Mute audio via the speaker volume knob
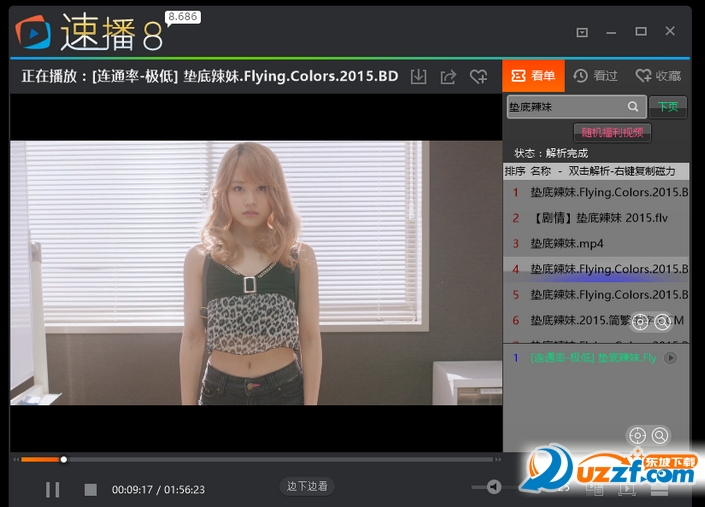Screen dimensions: 705x507 tap(494, 487)
